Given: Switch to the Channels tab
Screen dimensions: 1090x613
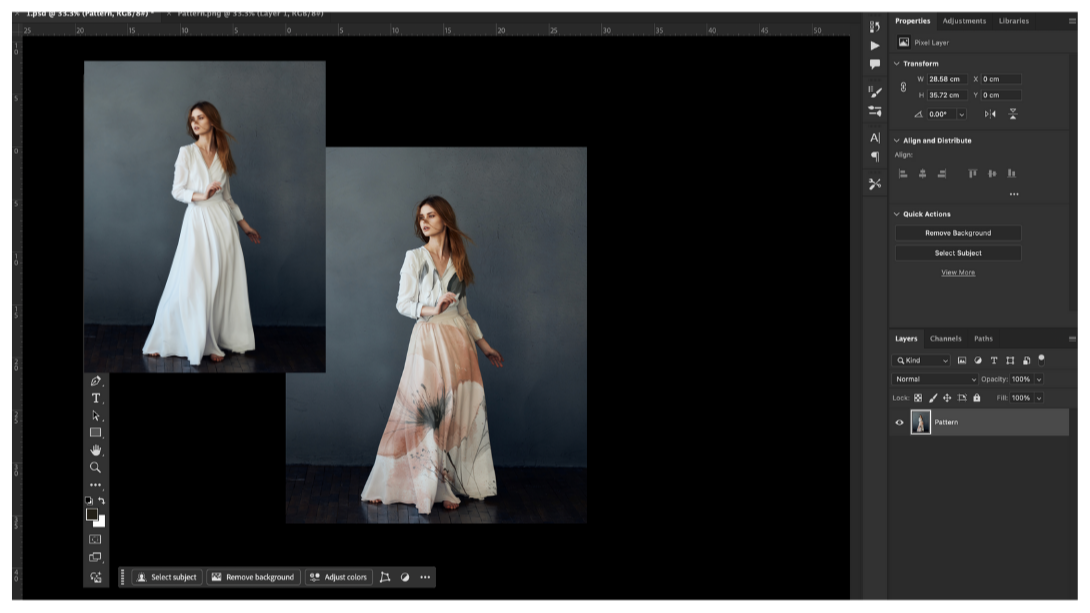Looking at the screenshot, I should coord(945,339).
